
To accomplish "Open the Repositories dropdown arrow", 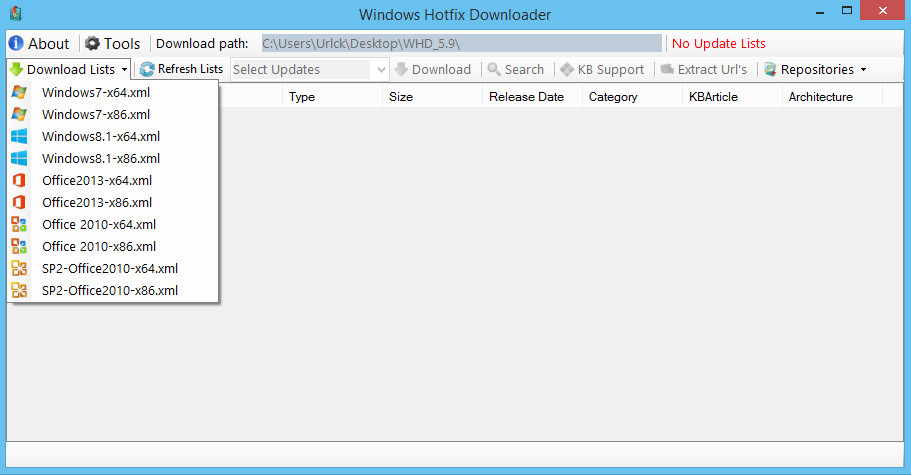I will (863, 70).
